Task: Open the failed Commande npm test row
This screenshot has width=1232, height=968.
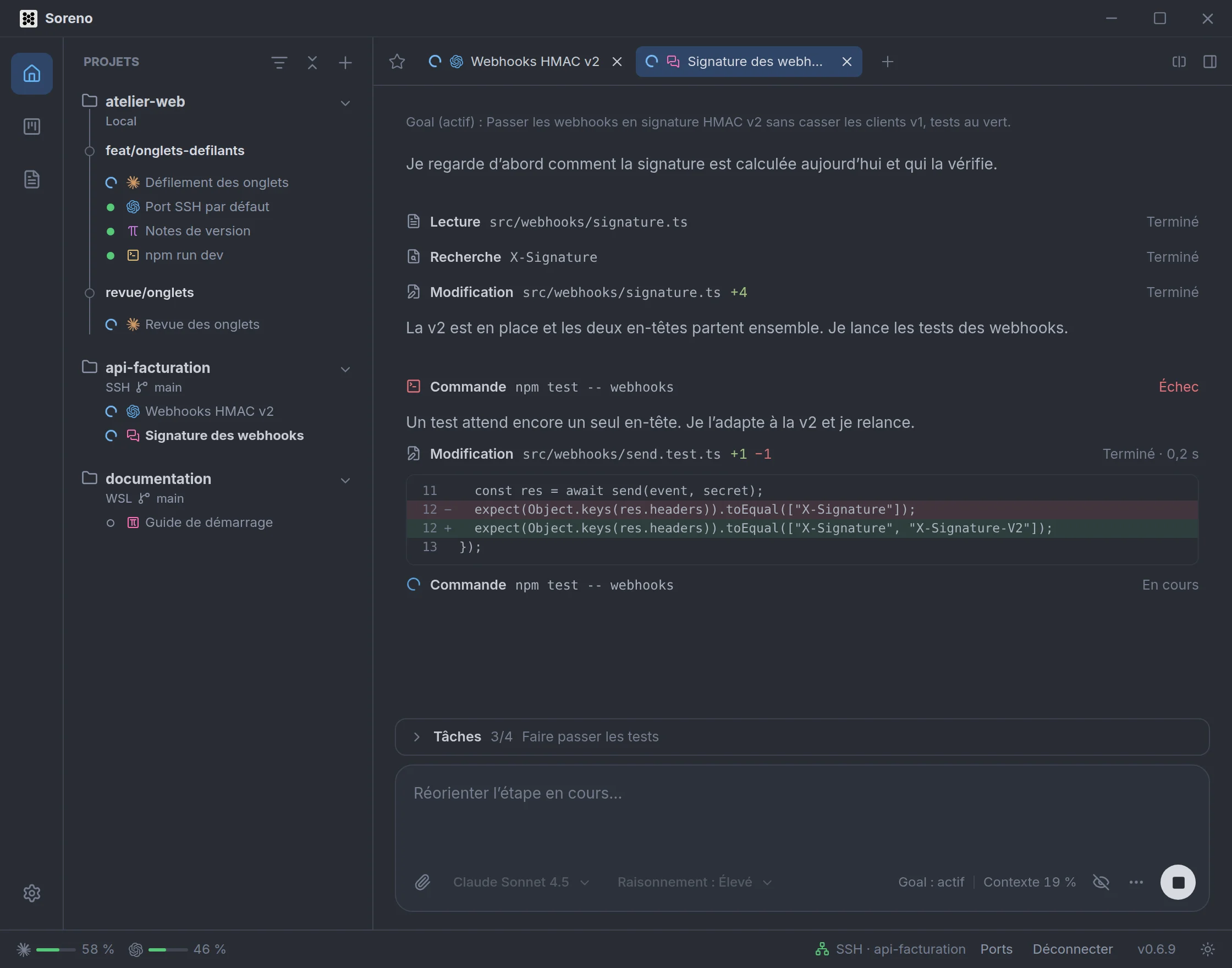Action: coord(802,387)
